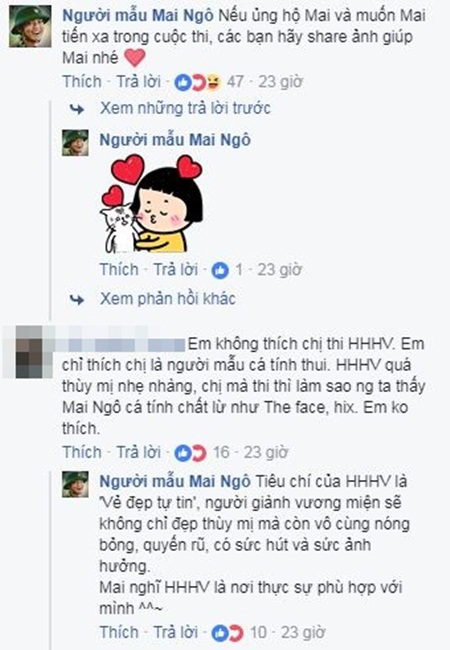Expand 'Xem những trả lời trước' previous replies
The height and width of the screenshot is (650, 450).
[185, 109]
